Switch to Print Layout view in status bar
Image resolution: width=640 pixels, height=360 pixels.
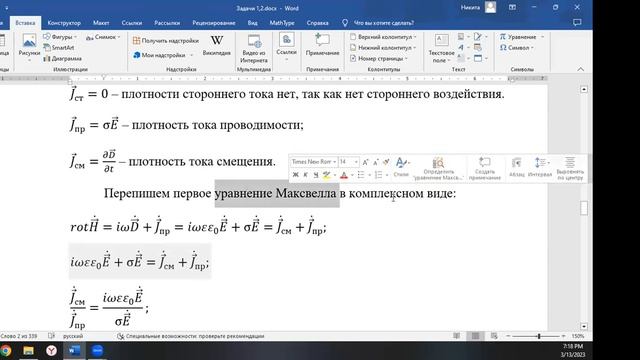coord(476,336)
